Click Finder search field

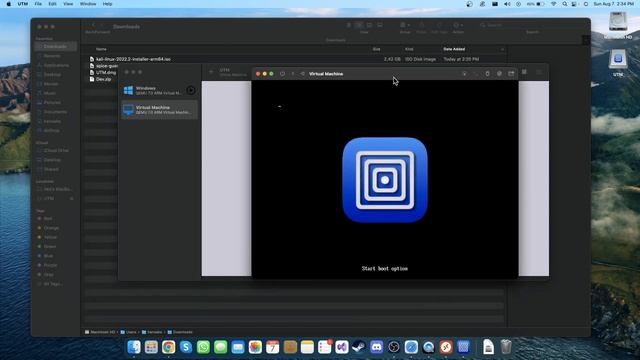[531, 25]
